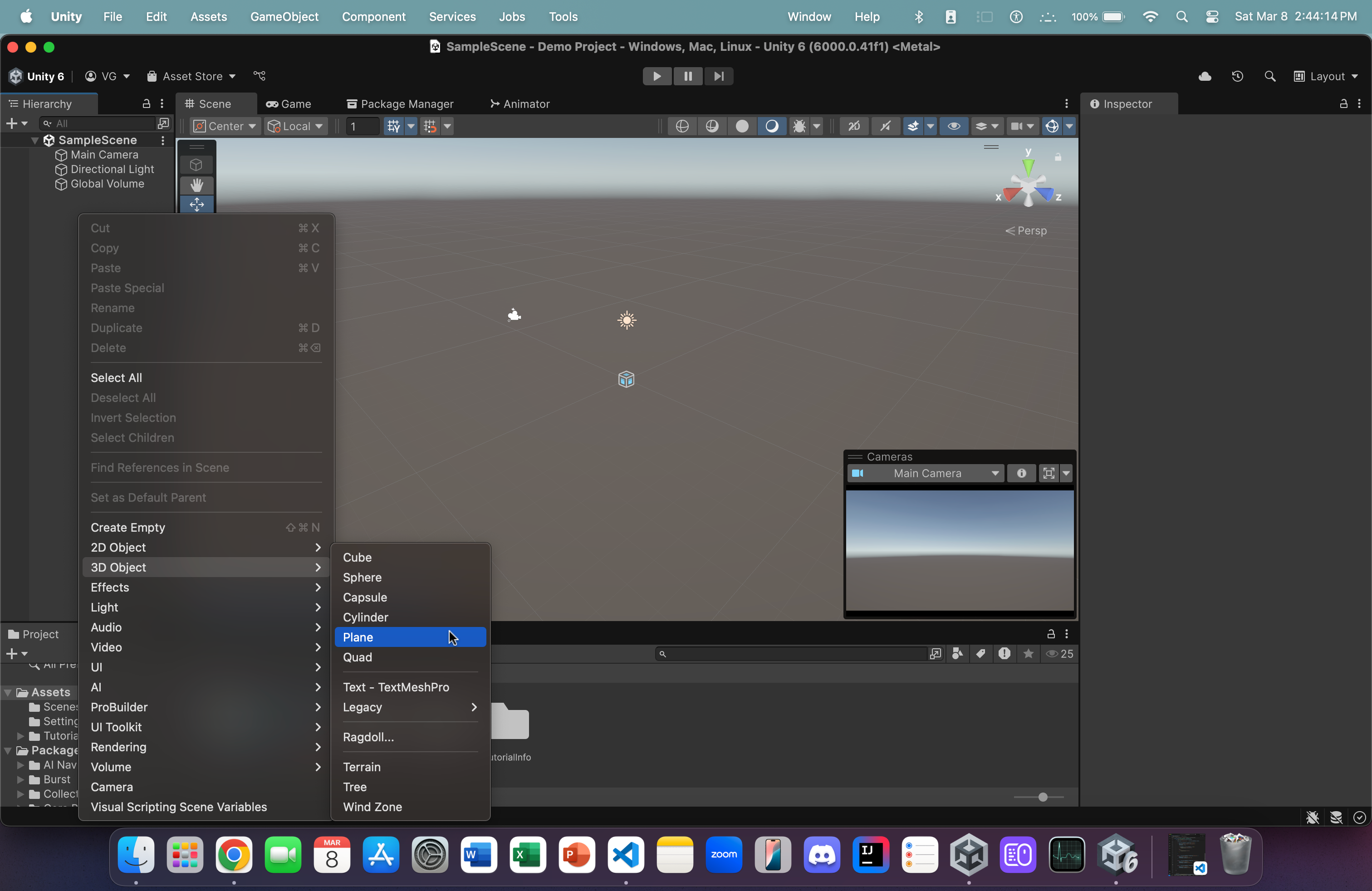Select the Hand view tool
The height and width of the screenshot is (891, 1372).
click(196, 185)
